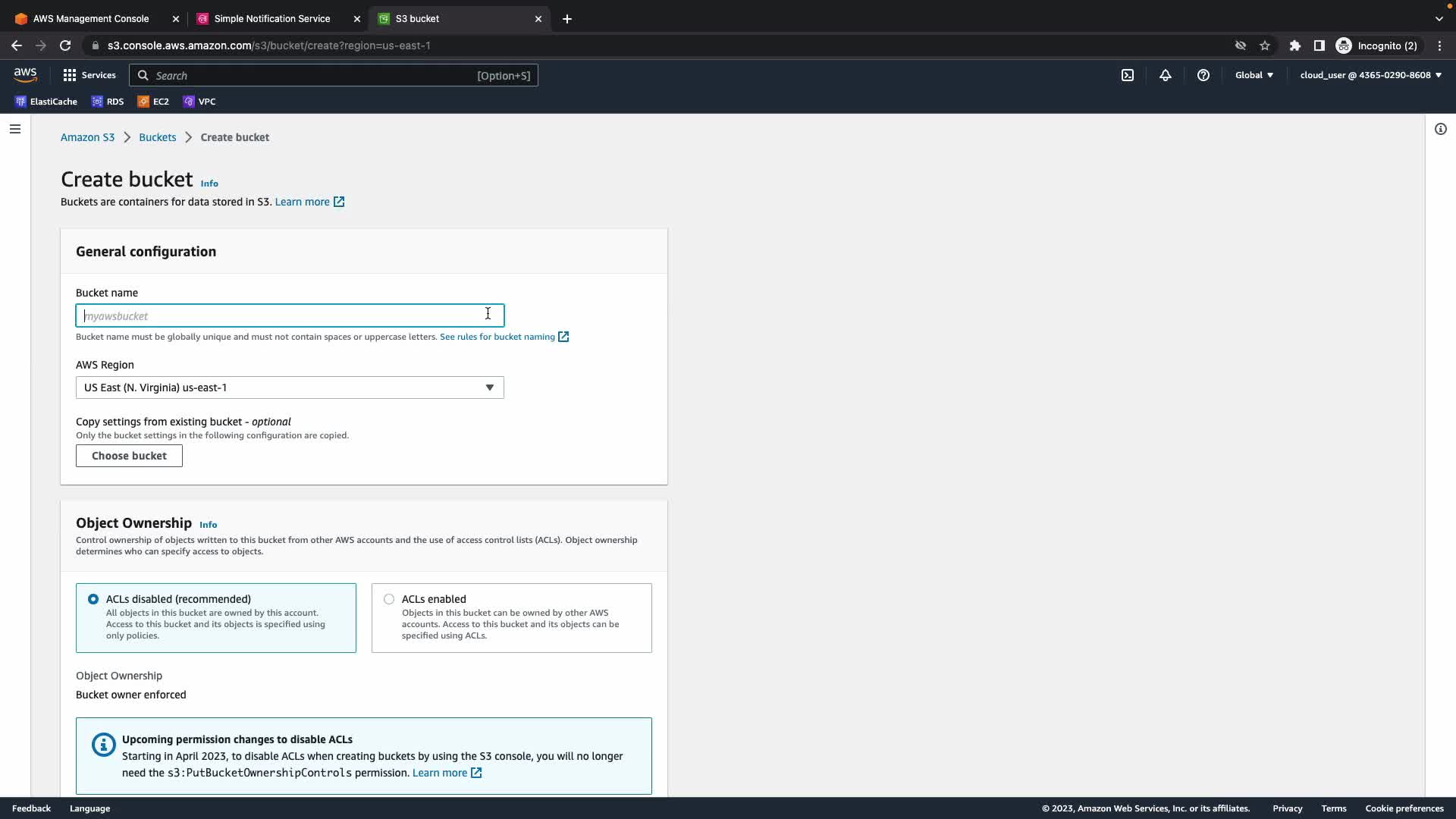Image resolution: width=1456 pixels, height=819 pixels.
Task: Open EC2 shortcut in favorites bar
Action: tap(153, 102)
